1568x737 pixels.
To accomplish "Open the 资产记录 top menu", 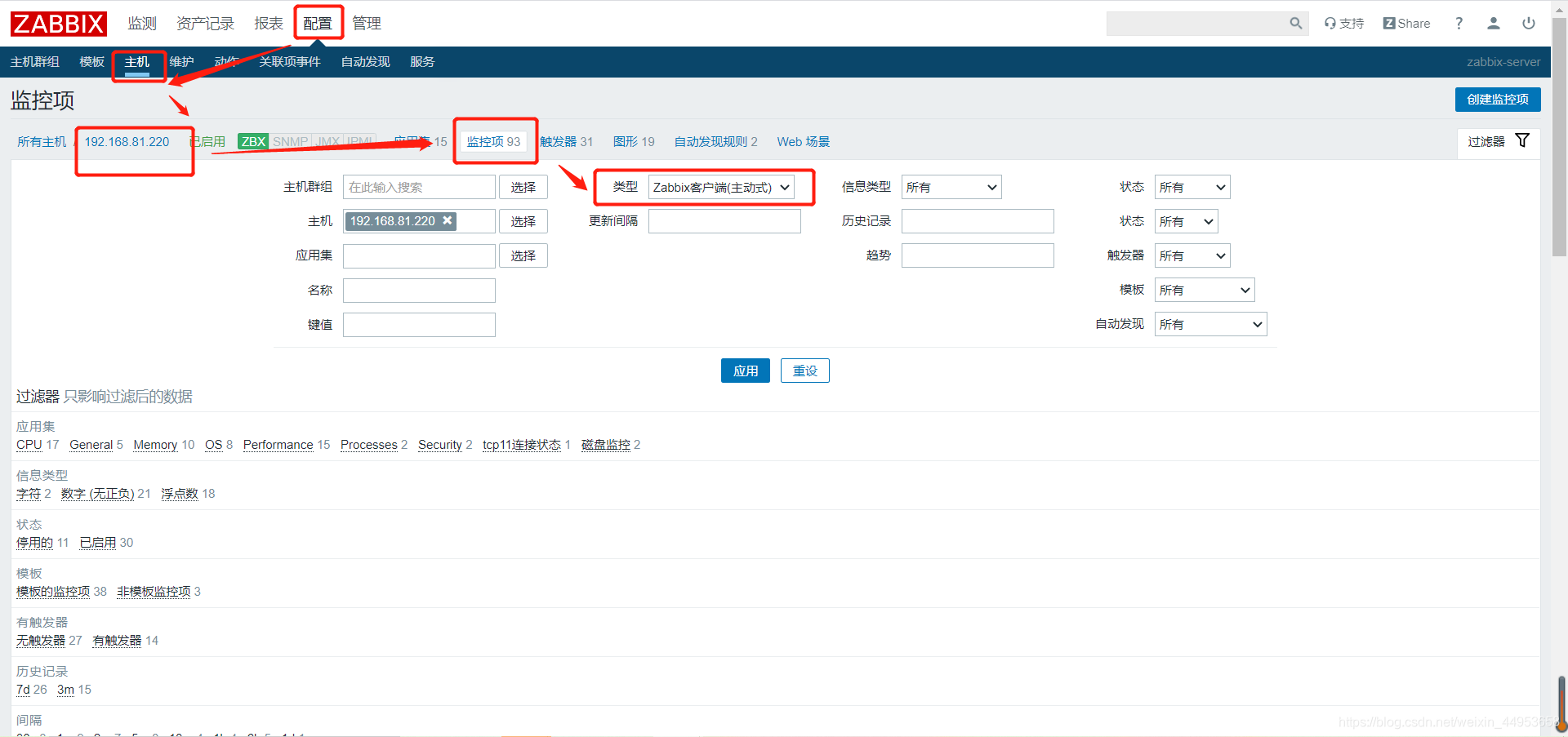I will point(206,24).
